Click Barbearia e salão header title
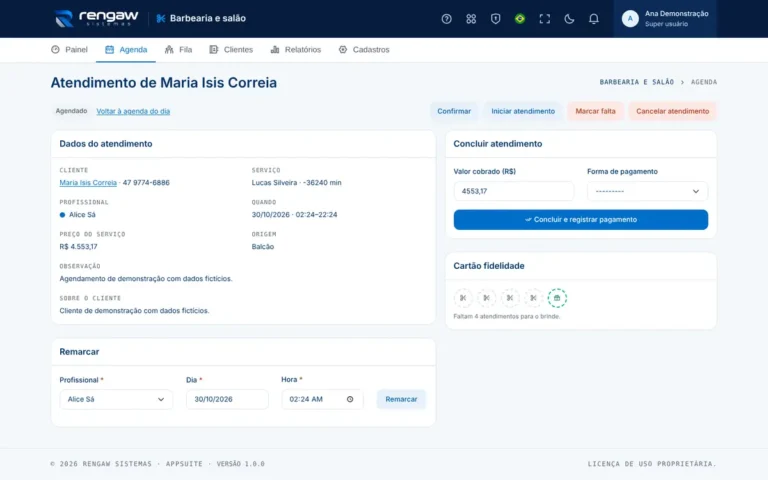 tap(208, 19)
